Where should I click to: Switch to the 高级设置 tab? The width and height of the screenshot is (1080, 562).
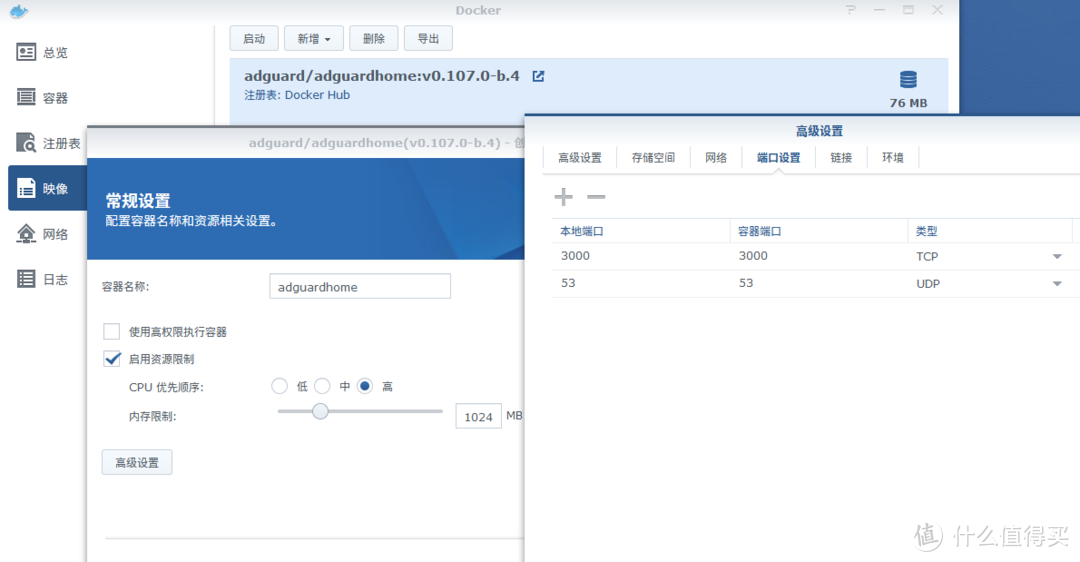click(579, 158)
